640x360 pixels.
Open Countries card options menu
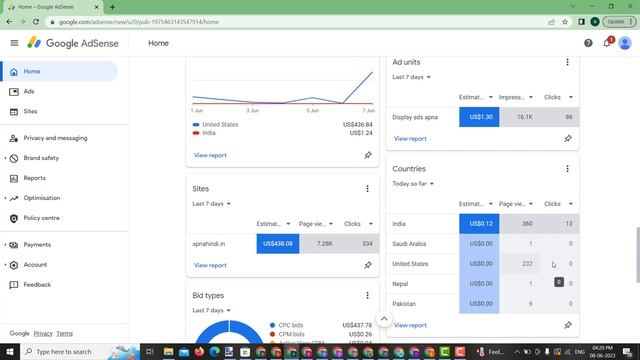point(567,169)
